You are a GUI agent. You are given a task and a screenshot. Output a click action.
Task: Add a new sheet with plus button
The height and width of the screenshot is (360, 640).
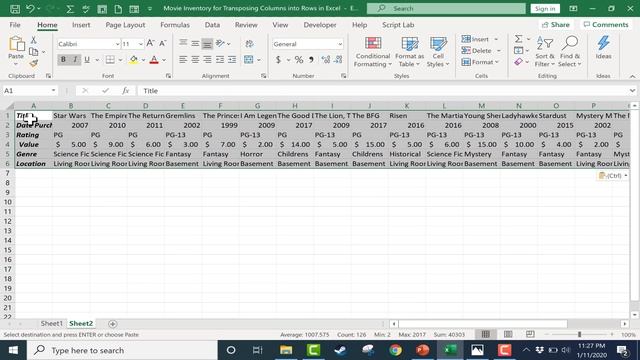click(113, 324)
